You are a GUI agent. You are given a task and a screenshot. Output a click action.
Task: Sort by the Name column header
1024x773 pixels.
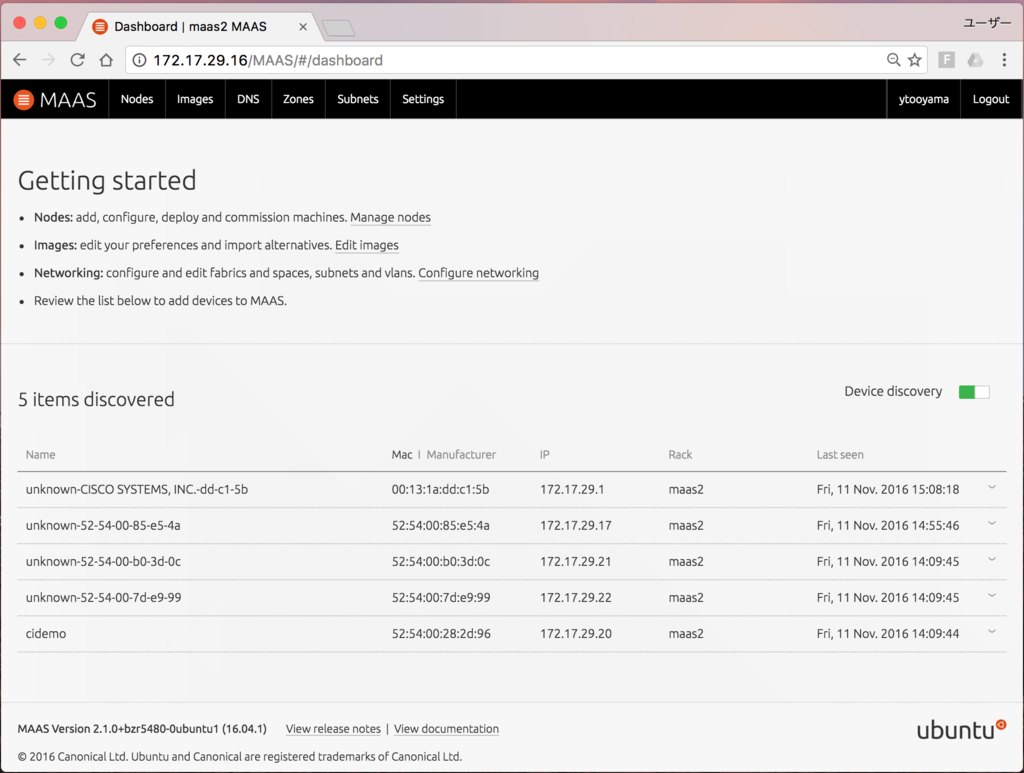(40, 454)
